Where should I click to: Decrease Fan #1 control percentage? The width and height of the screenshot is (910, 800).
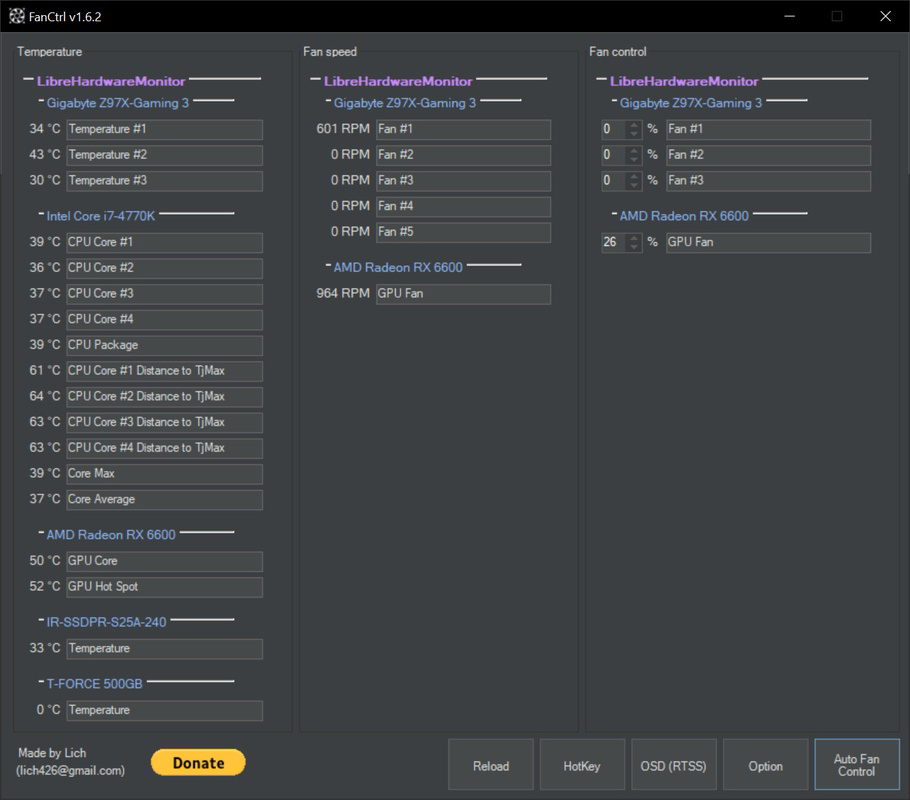coord(634,134)
